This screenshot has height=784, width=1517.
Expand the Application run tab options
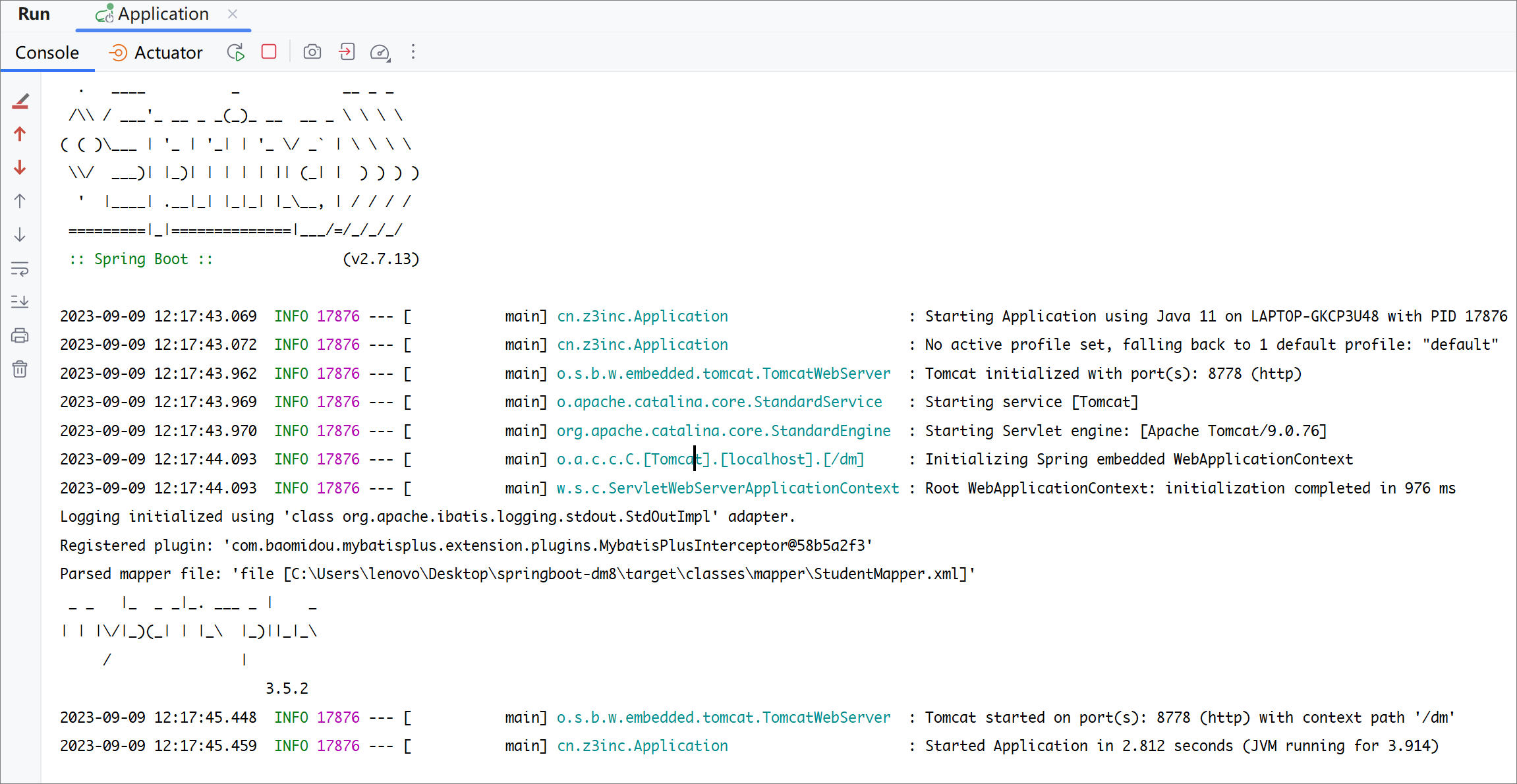pos(411,53)
